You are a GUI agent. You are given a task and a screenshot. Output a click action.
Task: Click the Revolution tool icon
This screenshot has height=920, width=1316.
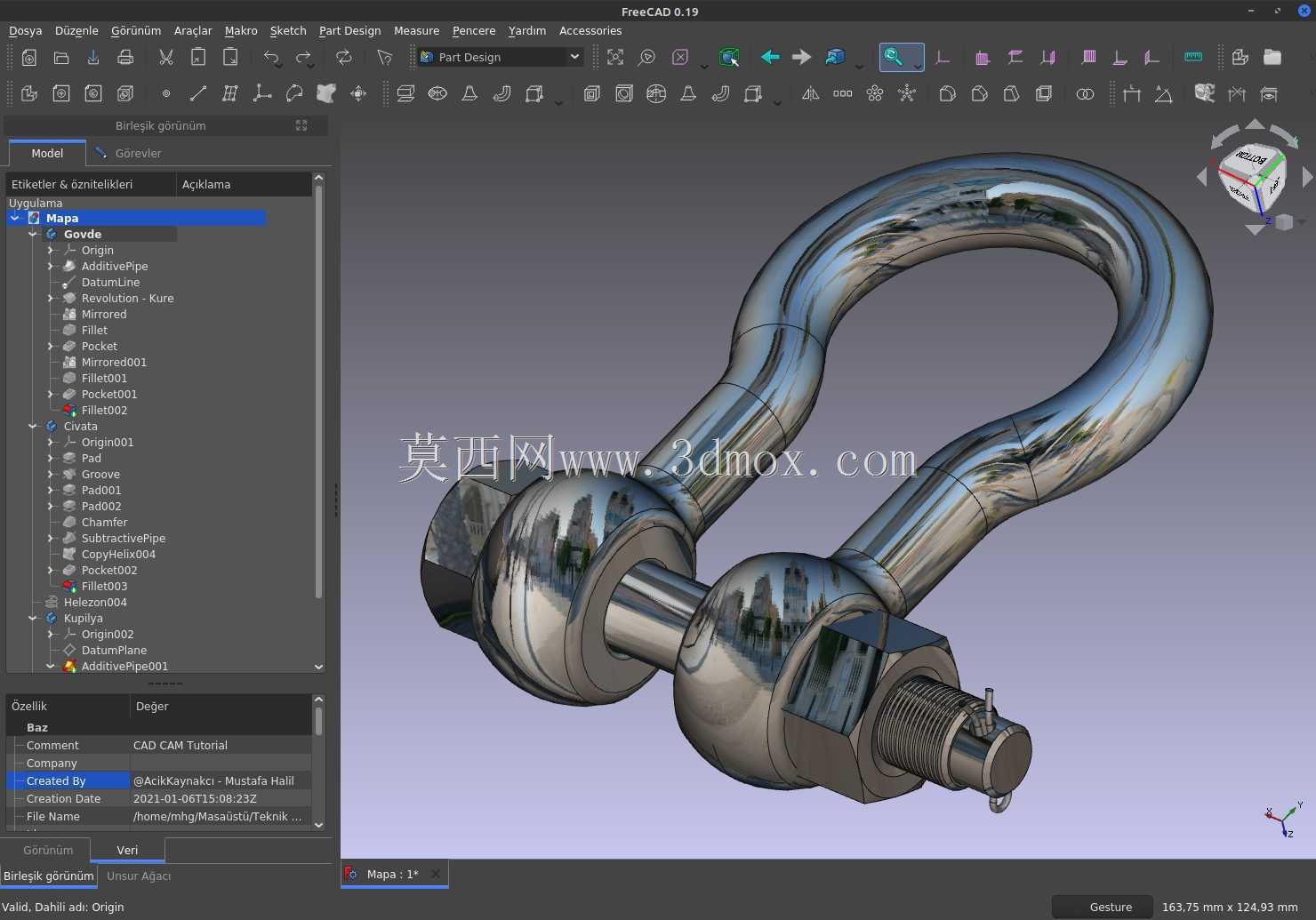click(x=437, y=93)
